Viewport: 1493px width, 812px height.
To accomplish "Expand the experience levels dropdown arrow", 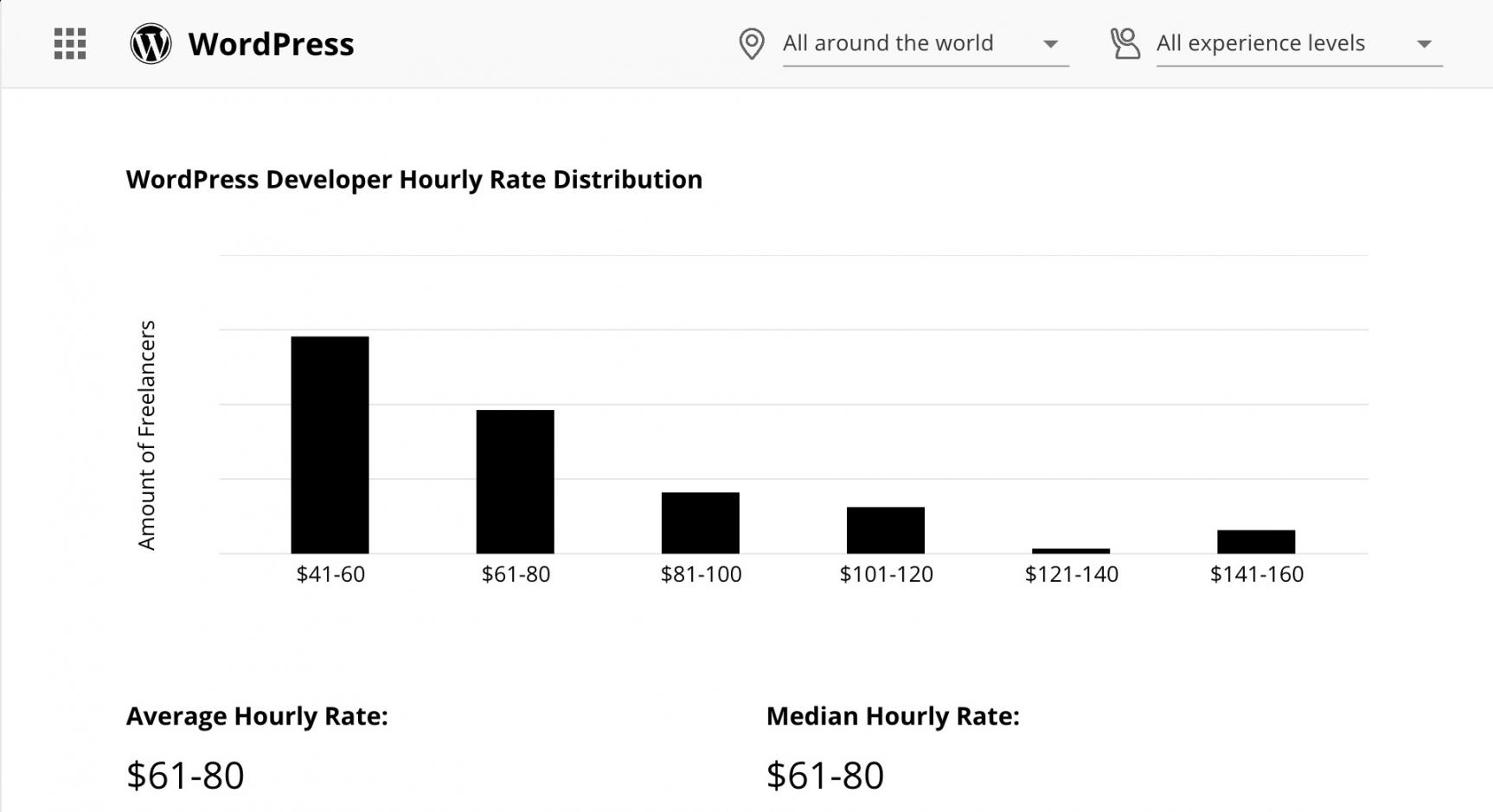I will point(1424,44).
